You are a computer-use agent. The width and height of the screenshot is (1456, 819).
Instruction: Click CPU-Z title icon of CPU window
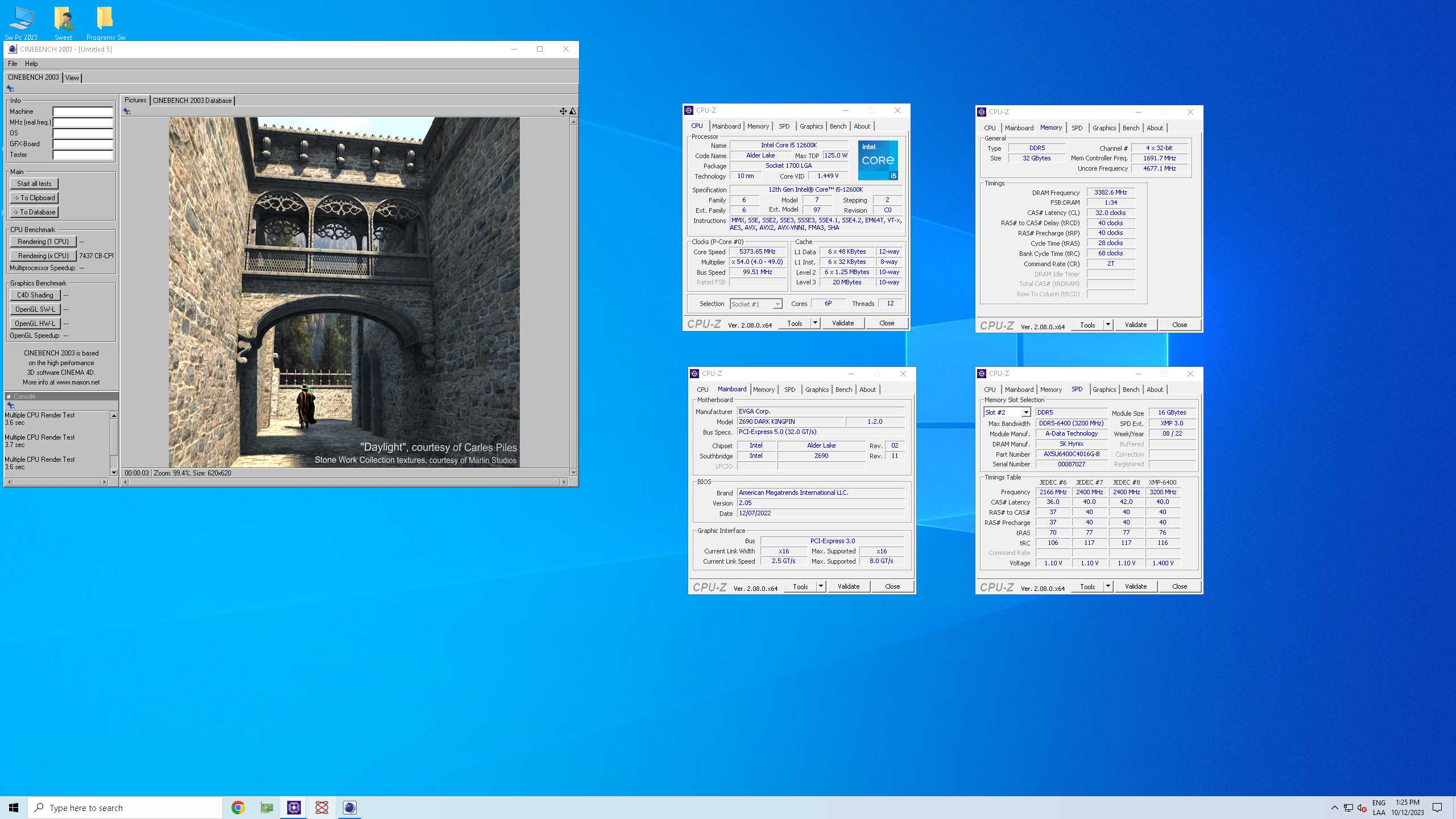coord(689,110)
